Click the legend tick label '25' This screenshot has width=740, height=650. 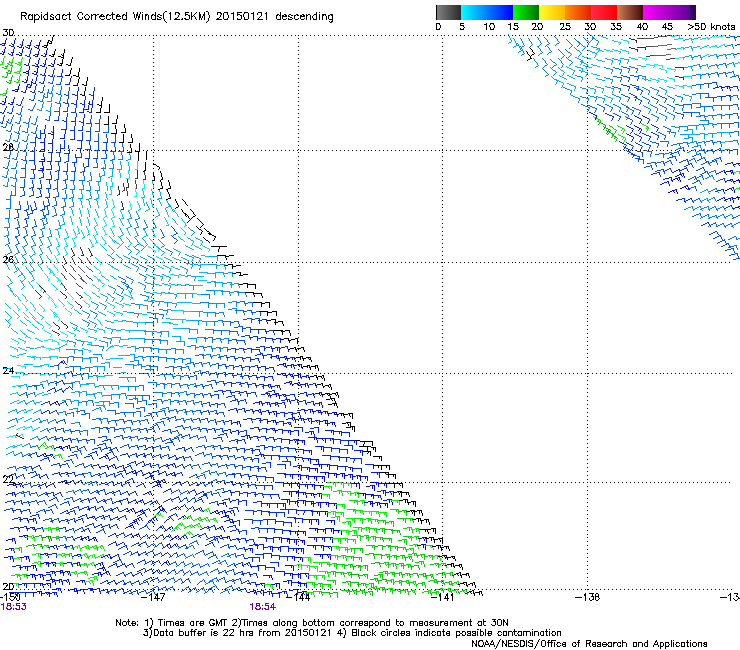(565, 27)
